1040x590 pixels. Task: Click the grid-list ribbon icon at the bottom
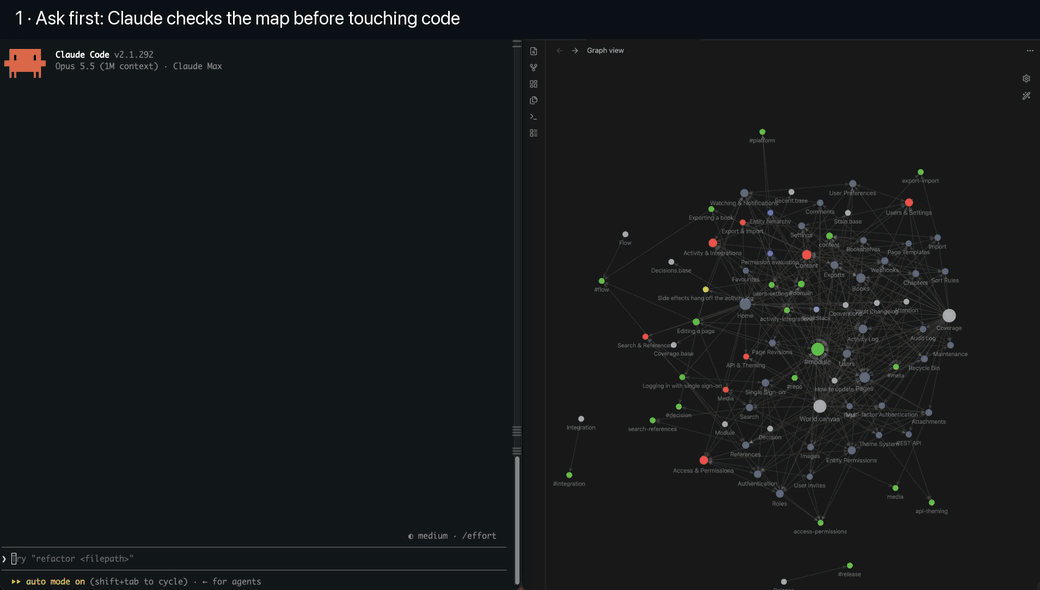coord(533,133)
